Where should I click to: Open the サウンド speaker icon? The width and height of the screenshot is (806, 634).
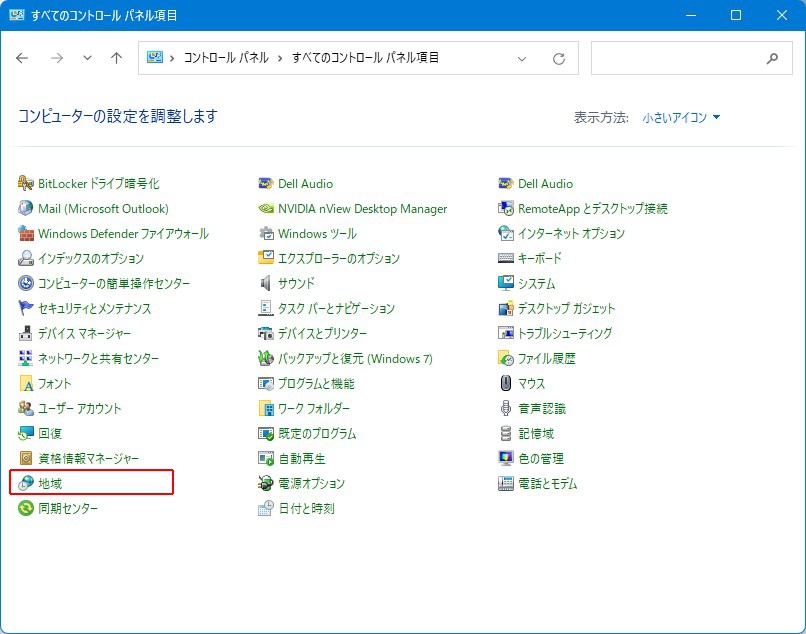[x=266, y=284]
